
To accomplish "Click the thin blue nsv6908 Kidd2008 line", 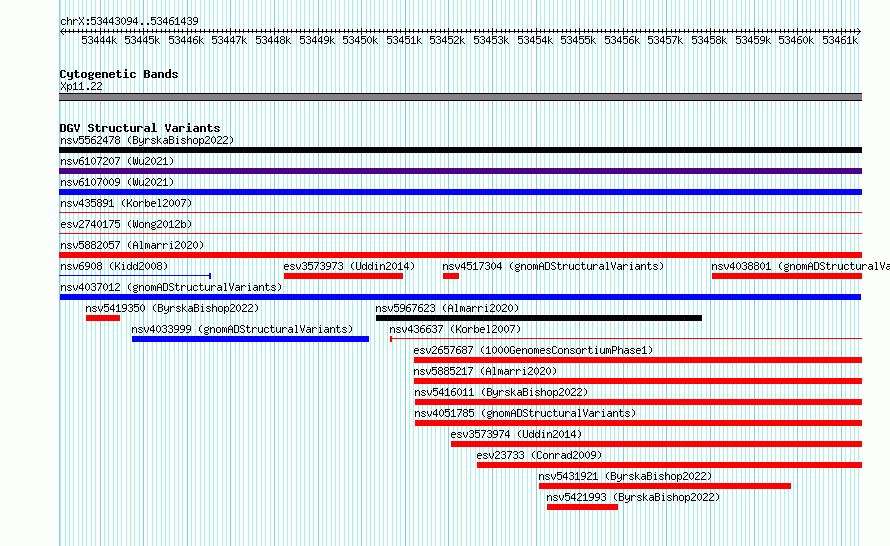I will [x=135, y=276].
